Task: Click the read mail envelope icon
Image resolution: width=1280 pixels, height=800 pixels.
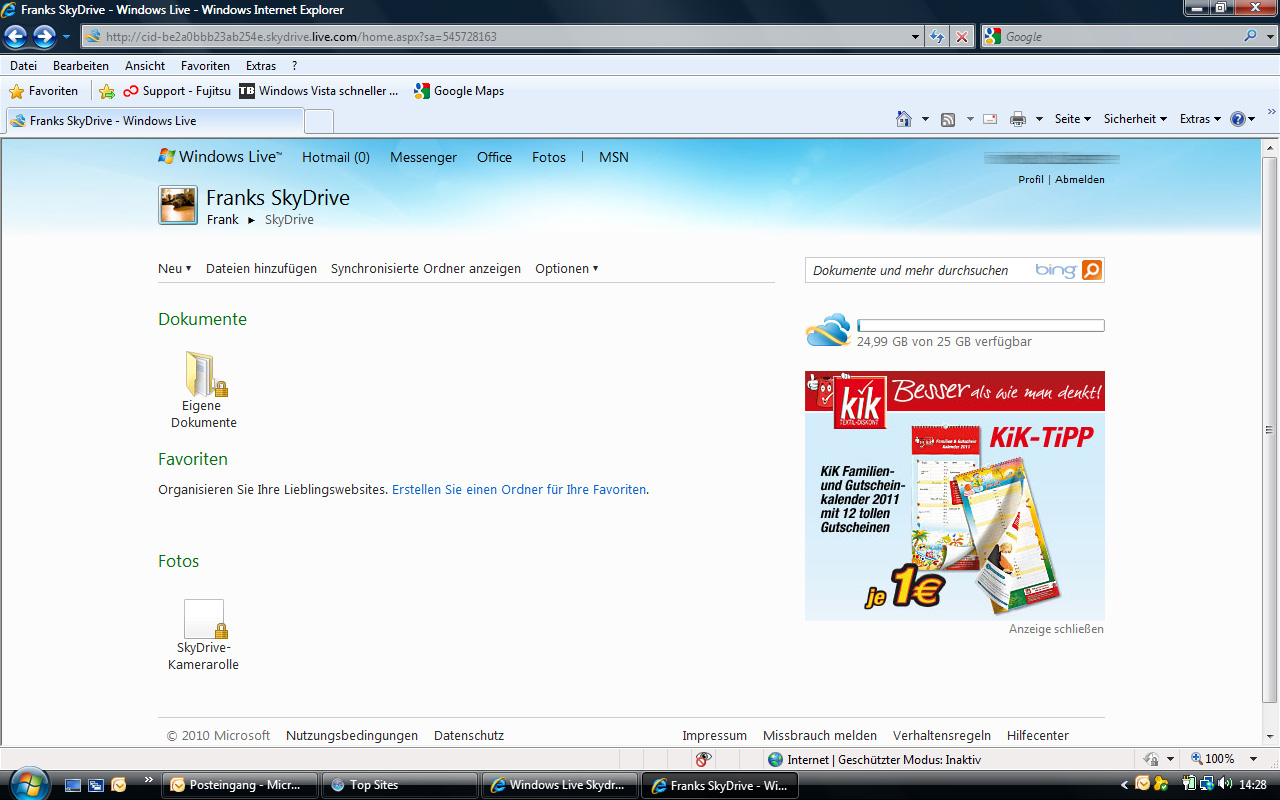Action: 990,119
